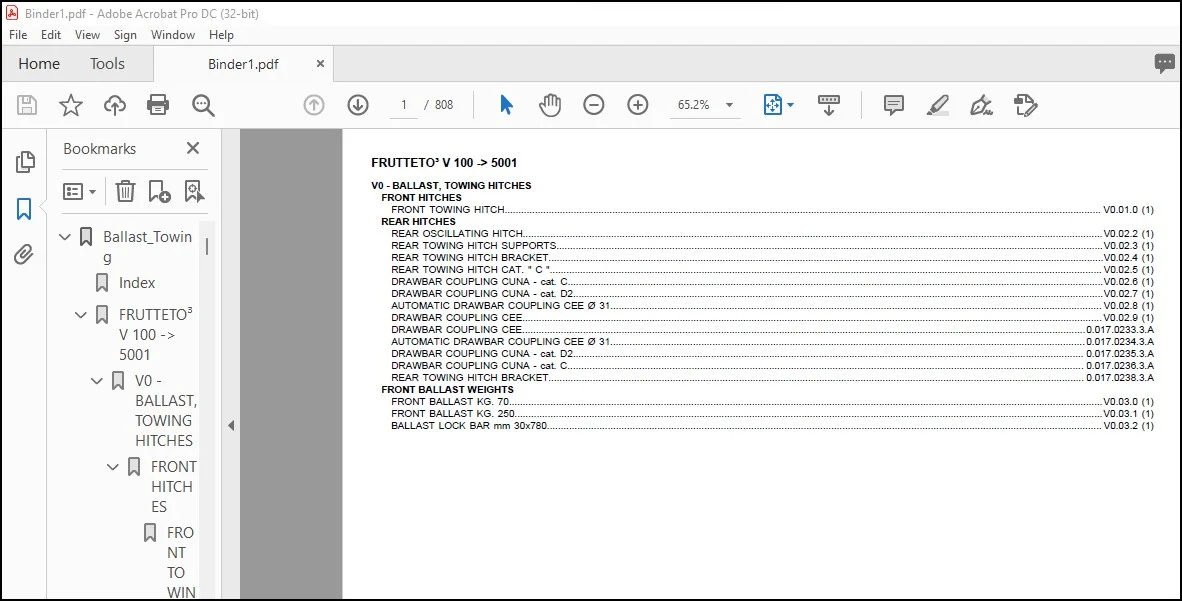
Task: Go to next page arrow
Action: (358, 105)
